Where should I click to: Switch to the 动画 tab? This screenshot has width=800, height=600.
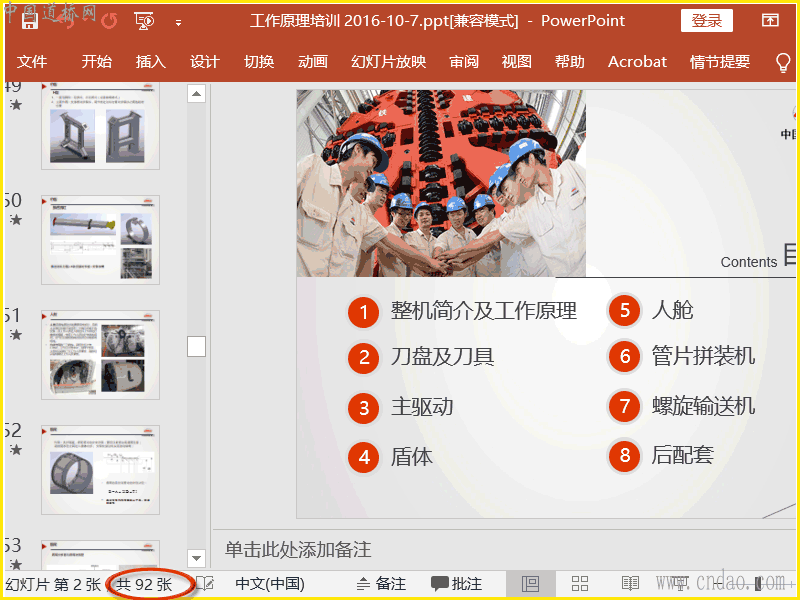click(313, 62)
